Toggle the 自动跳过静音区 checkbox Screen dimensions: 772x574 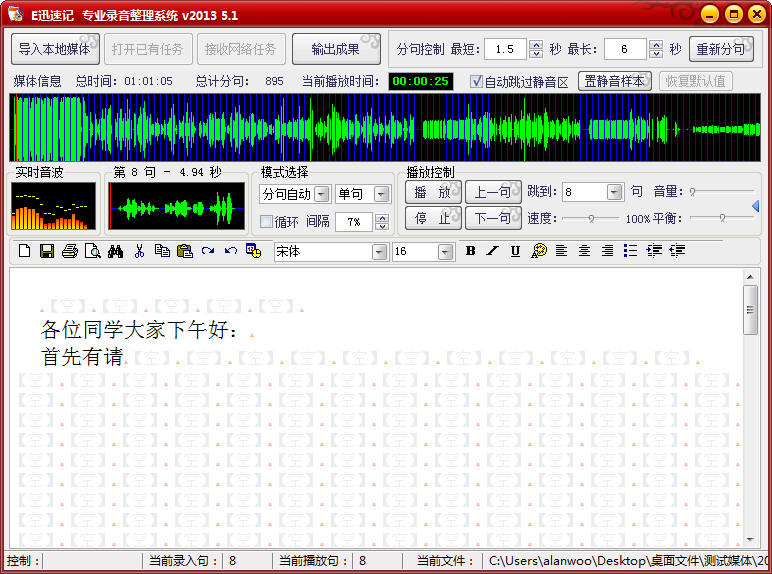pyautogui.click(x=476, y=81)
